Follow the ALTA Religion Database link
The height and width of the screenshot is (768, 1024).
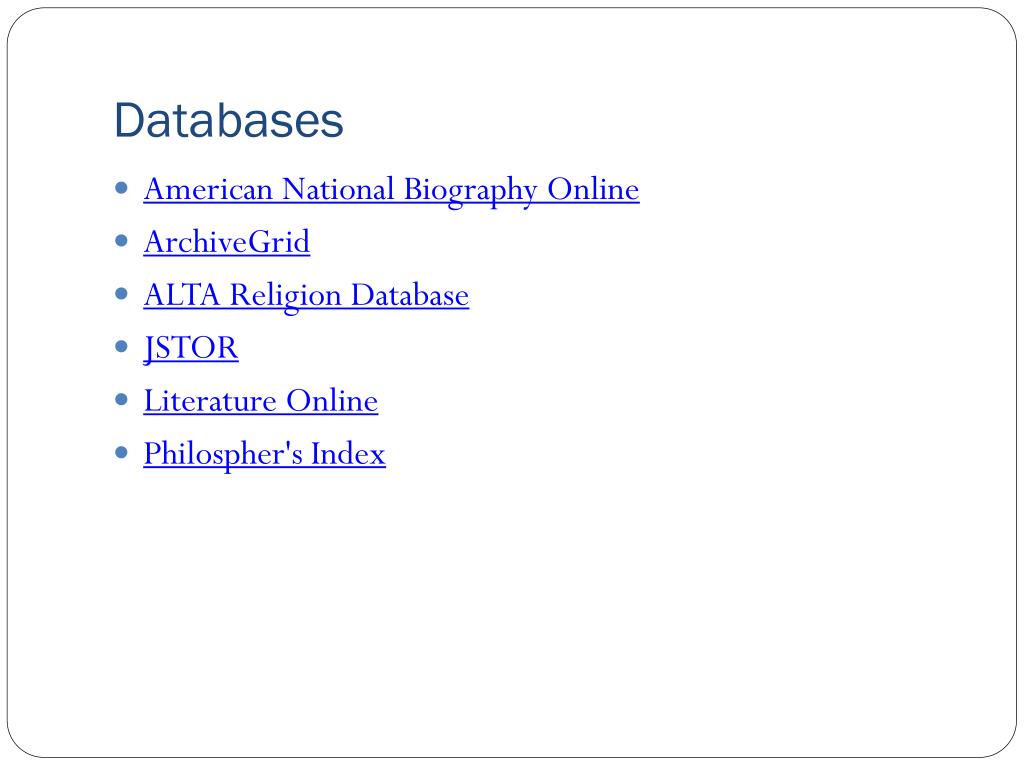coord(306,295)
